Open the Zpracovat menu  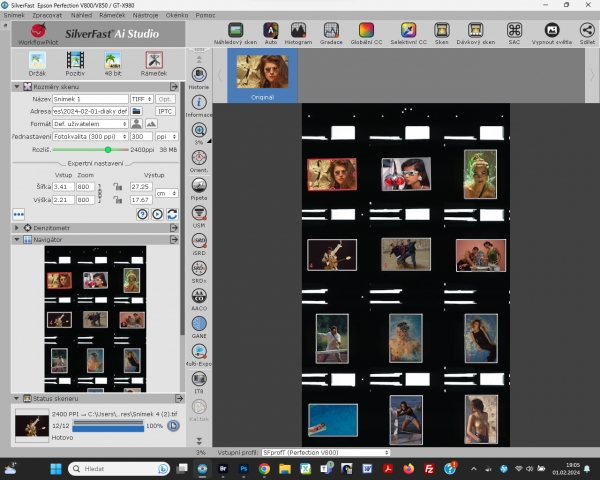click(47, 15)
